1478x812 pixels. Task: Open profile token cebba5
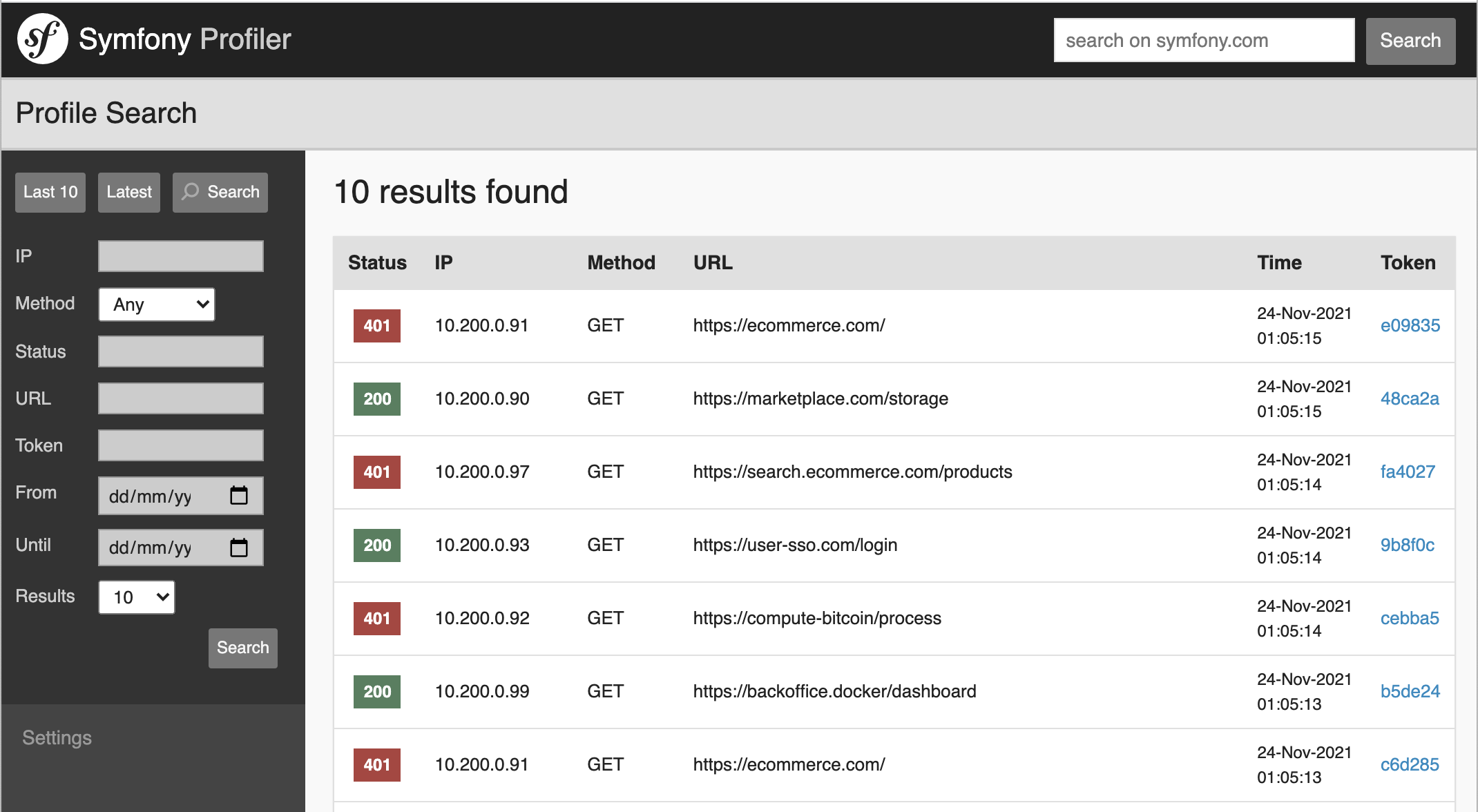(1409, 619)
